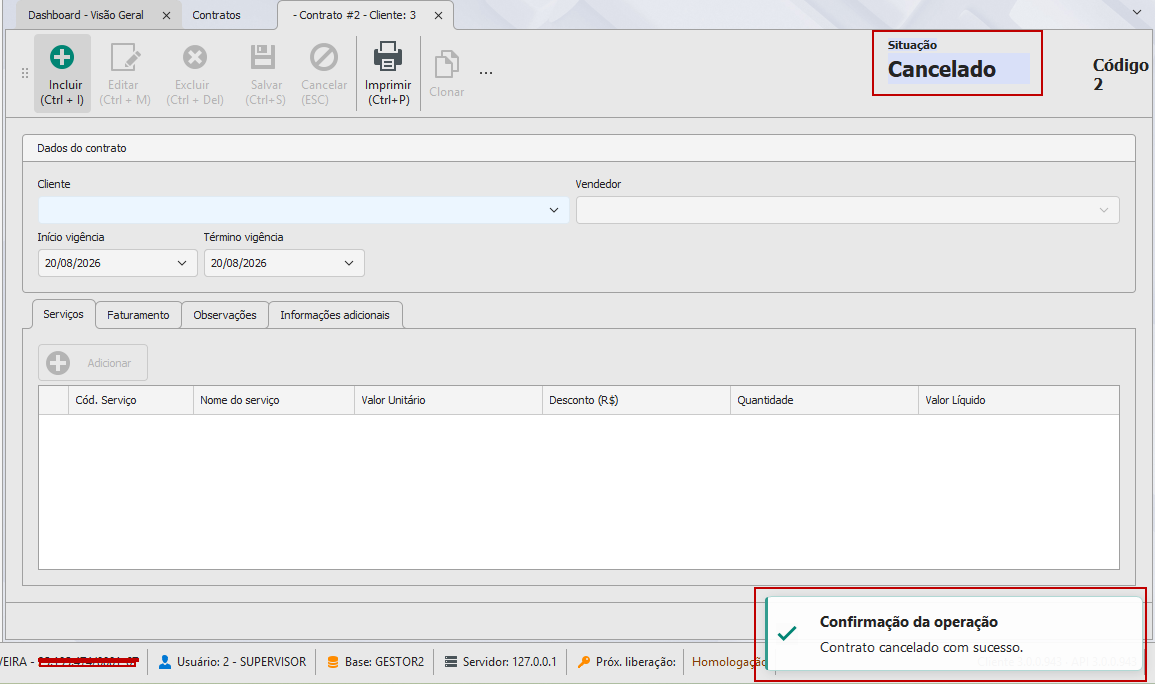The height and width of the screenshot is (684, 1155).
Task: Expand the Cliente dropdown
Action: [x=554, y=211]
